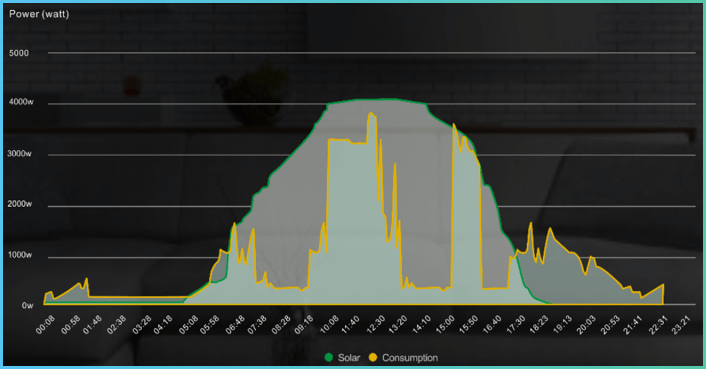Screen dimensions: 706x369
Task: Select the 18:23 time tick label
Action: click(539, 325)
